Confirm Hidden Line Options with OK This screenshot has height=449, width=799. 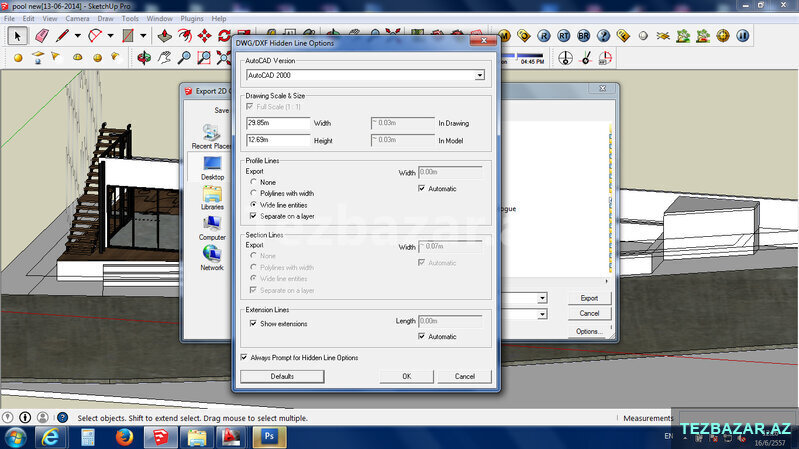[x=407, y=376]
